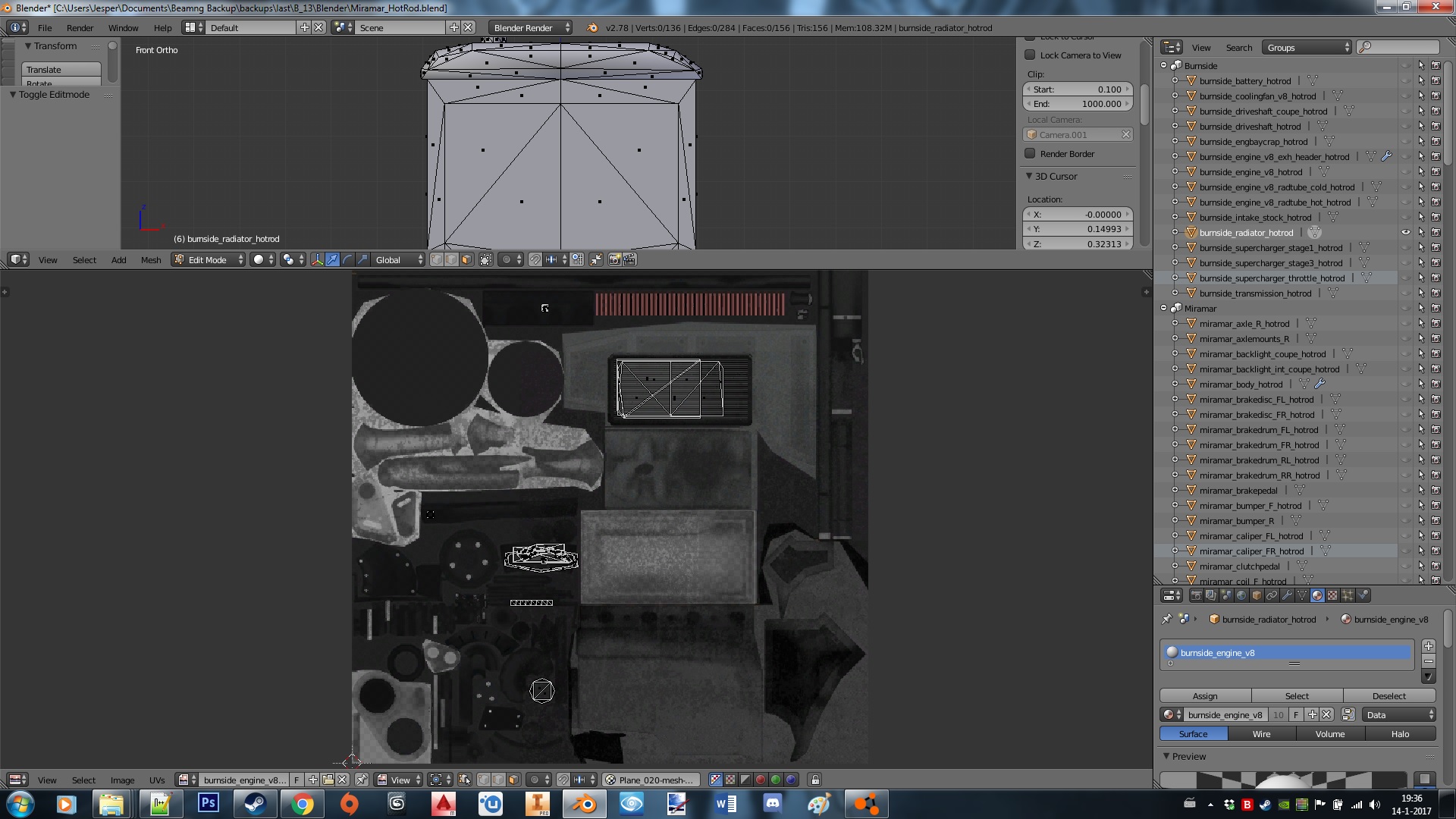Open the Constraints properties tab (chain-link icon)
Image resolution: width=1456 pixels, height=819 pixels.
[x=1272, y=595]
